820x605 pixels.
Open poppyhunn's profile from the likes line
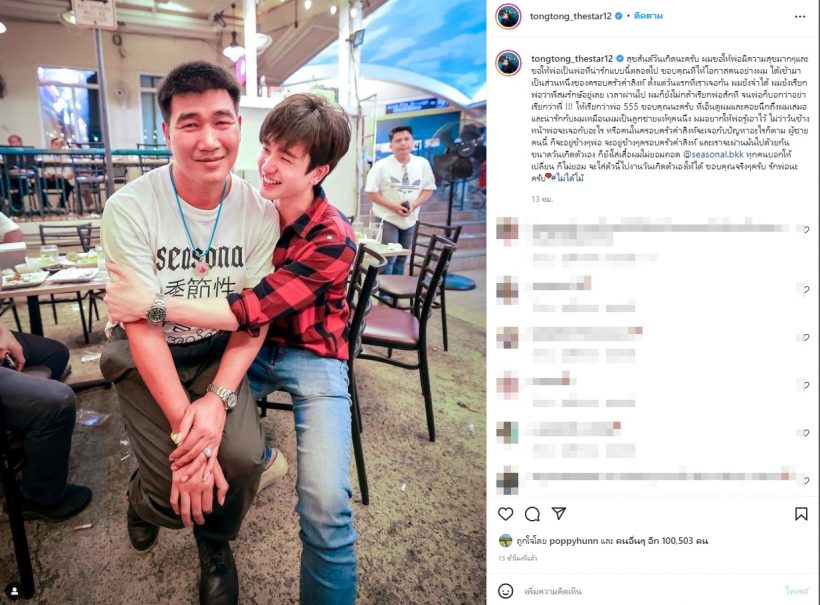(x=573, y=541)
